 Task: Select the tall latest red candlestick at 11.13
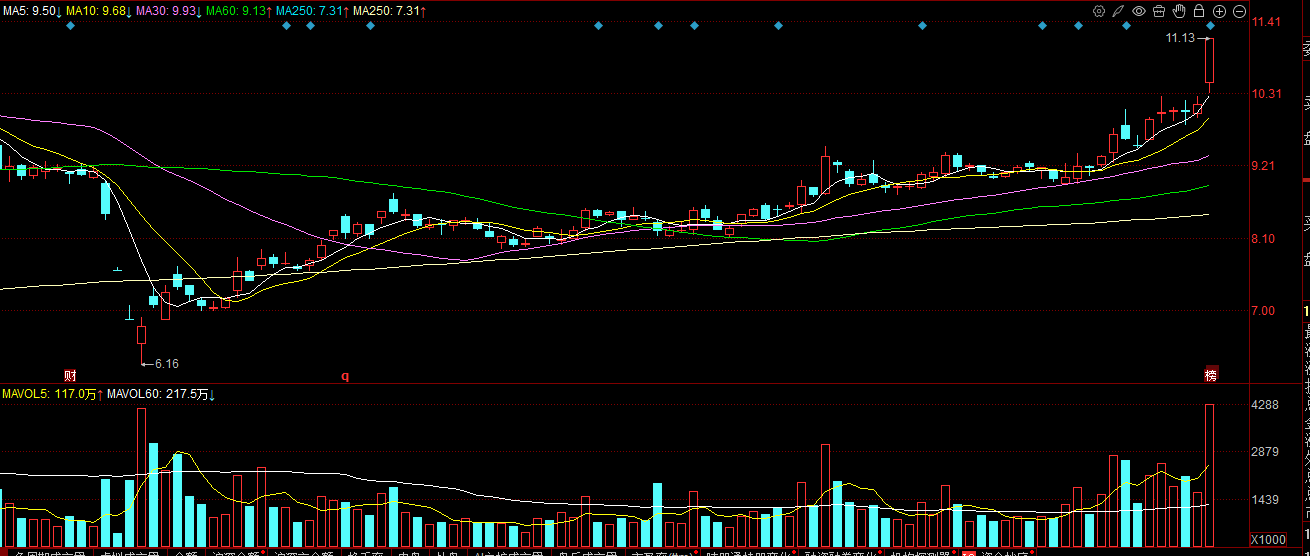pos(1210,61)
